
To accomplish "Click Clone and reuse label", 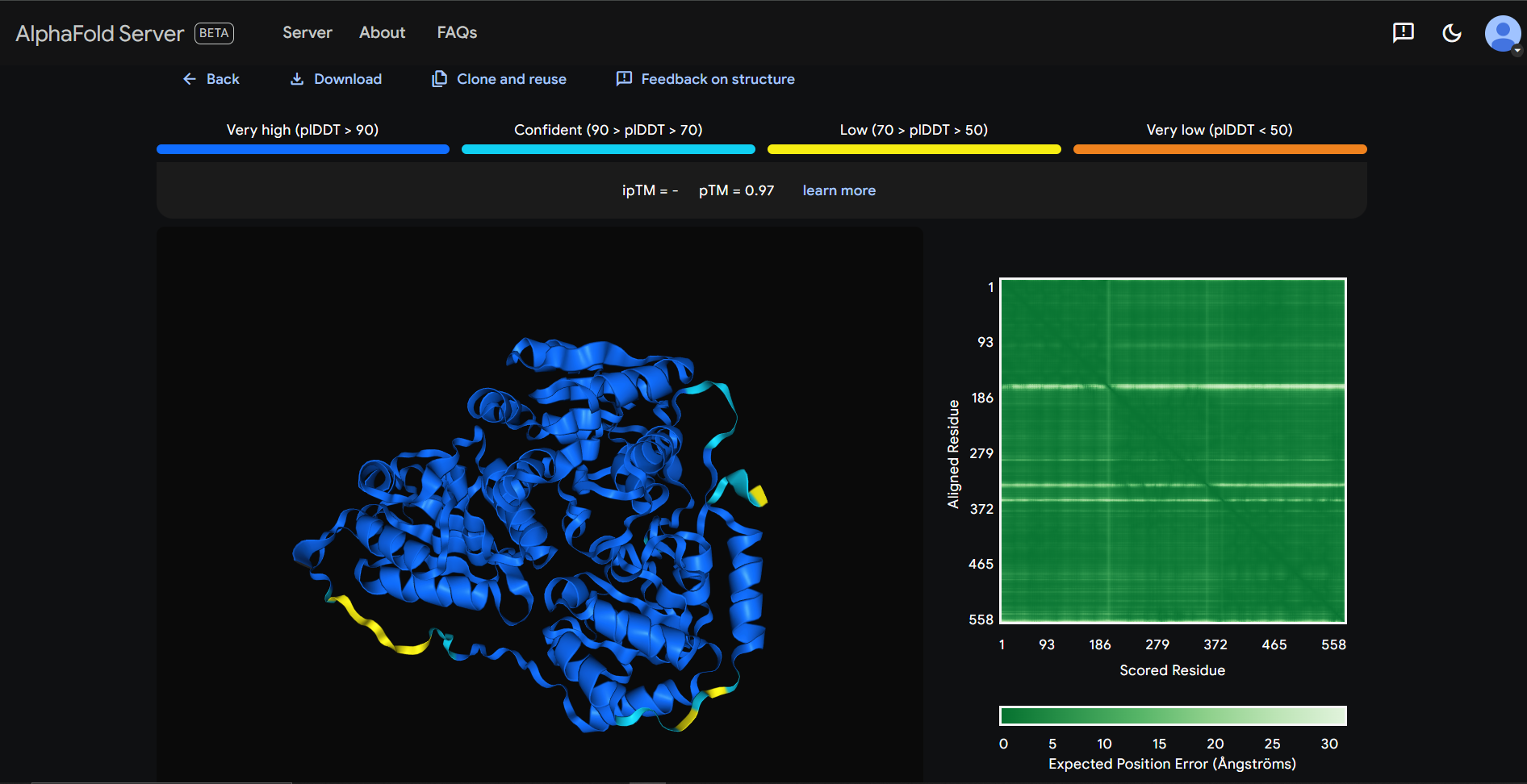I will tap(512, 79).
